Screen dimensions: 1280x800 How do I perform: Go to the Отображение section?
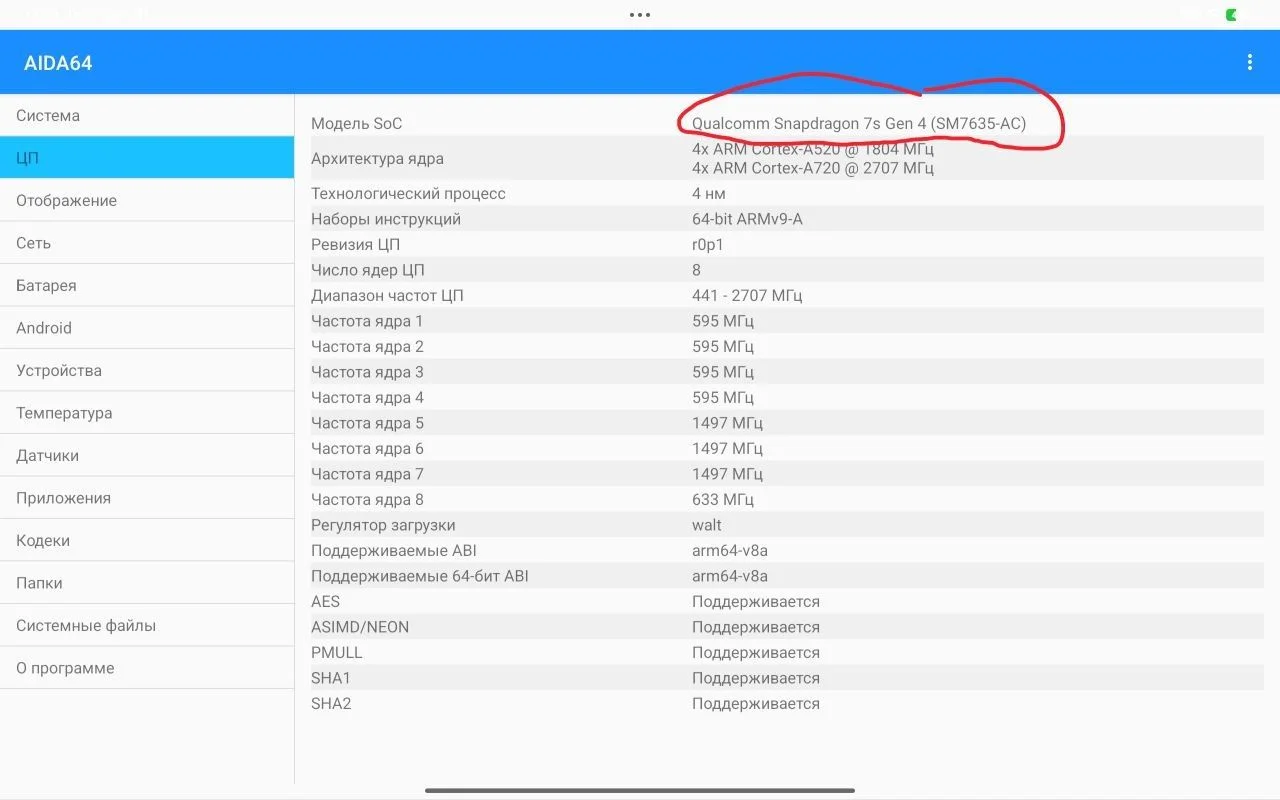(147, 200)
